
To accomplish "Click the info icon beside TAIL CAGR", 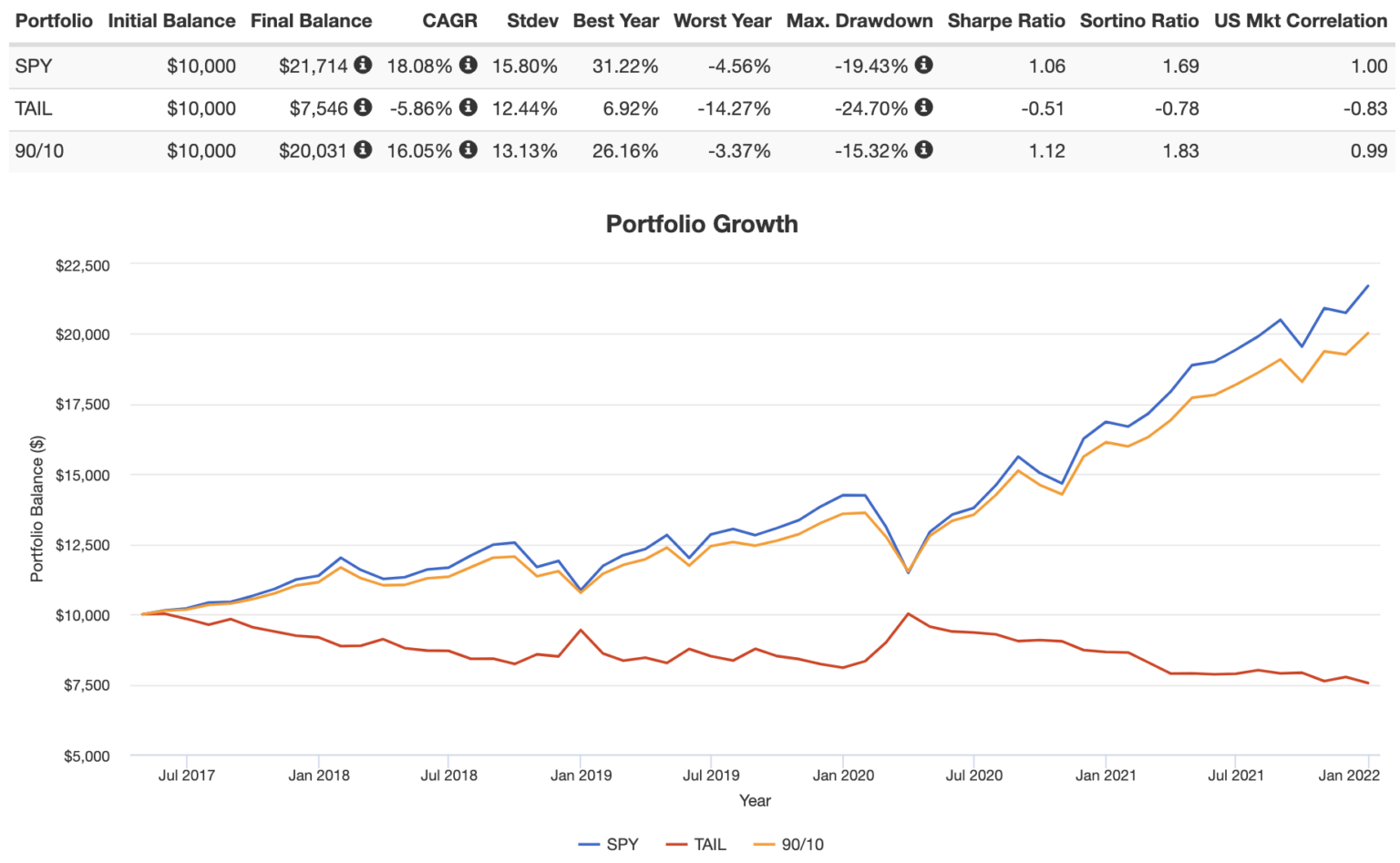I will pyautogui.click(x=471, y=108).
